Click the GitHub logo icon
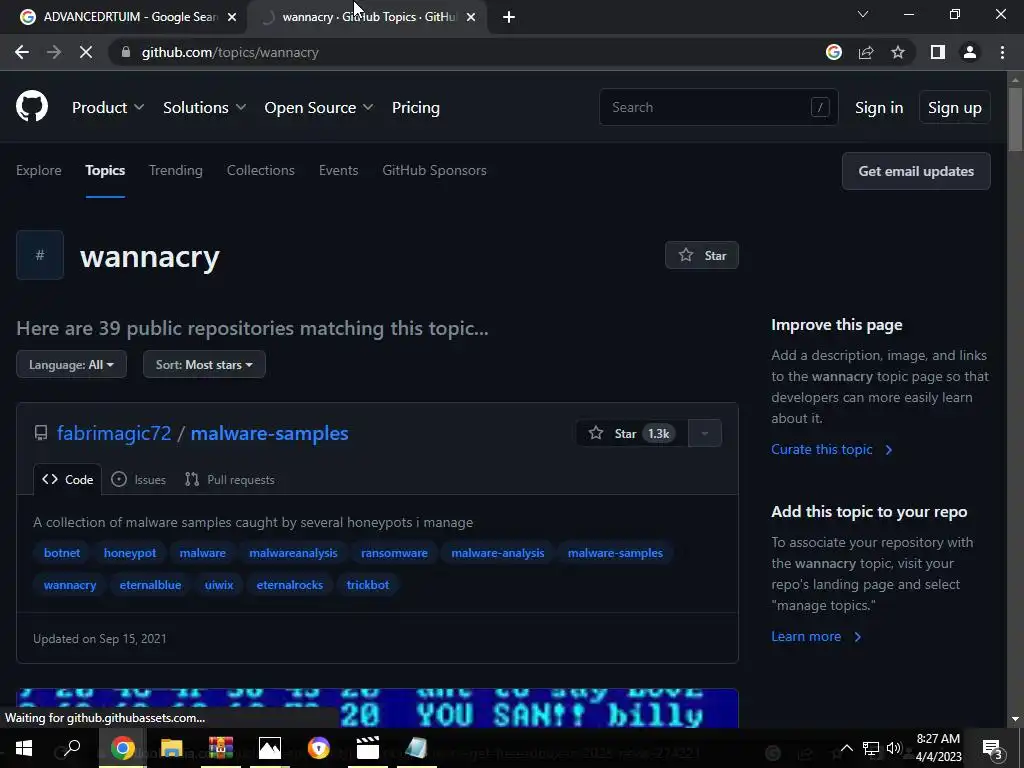Screen dimensions: 1024x768 point(32,107)
